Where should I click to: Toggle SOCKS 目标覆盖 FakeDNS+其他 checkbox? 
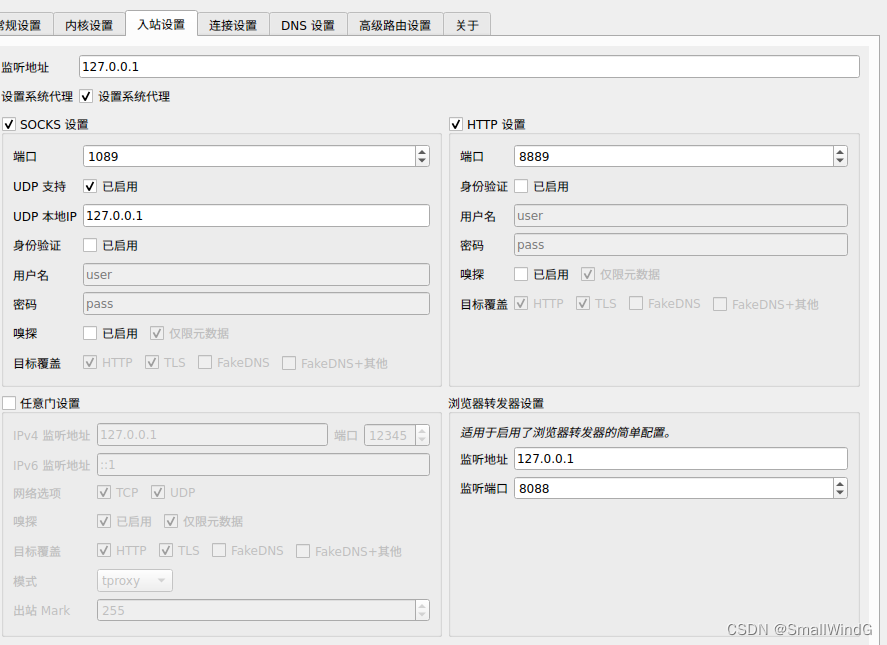point(289,363)
